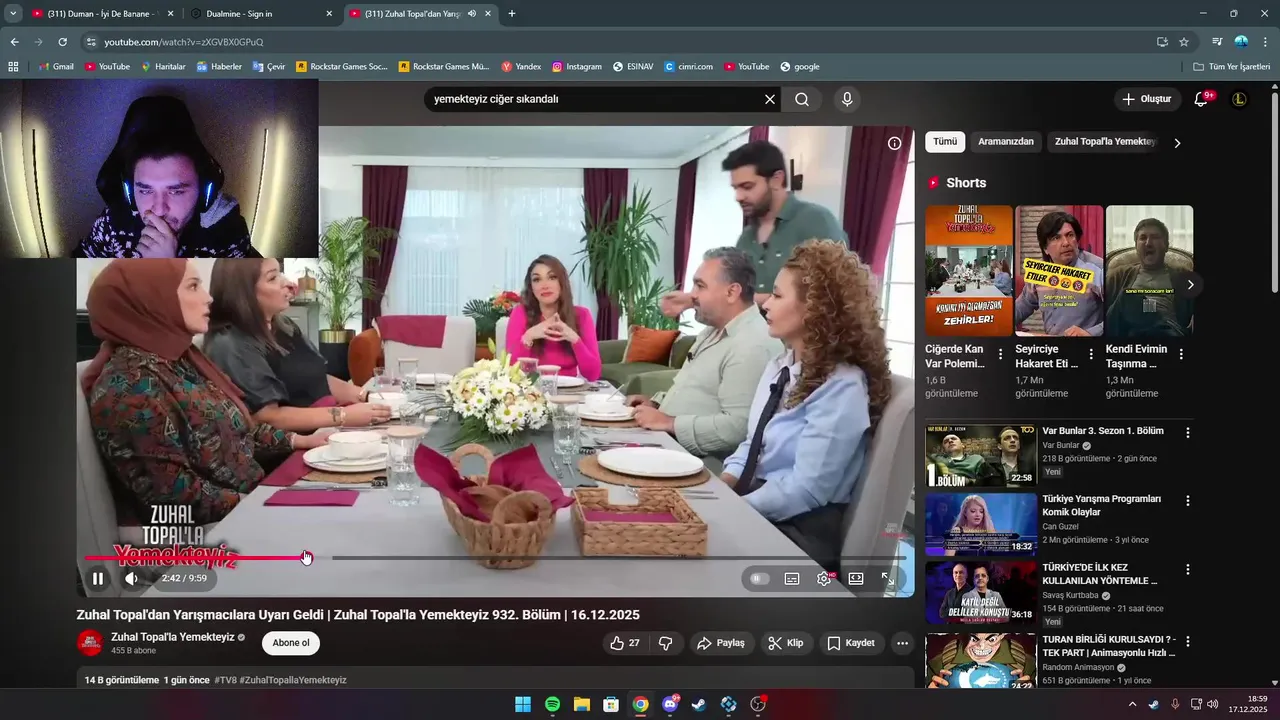Select the Aramanızdan filter chip

(1006, 142)
